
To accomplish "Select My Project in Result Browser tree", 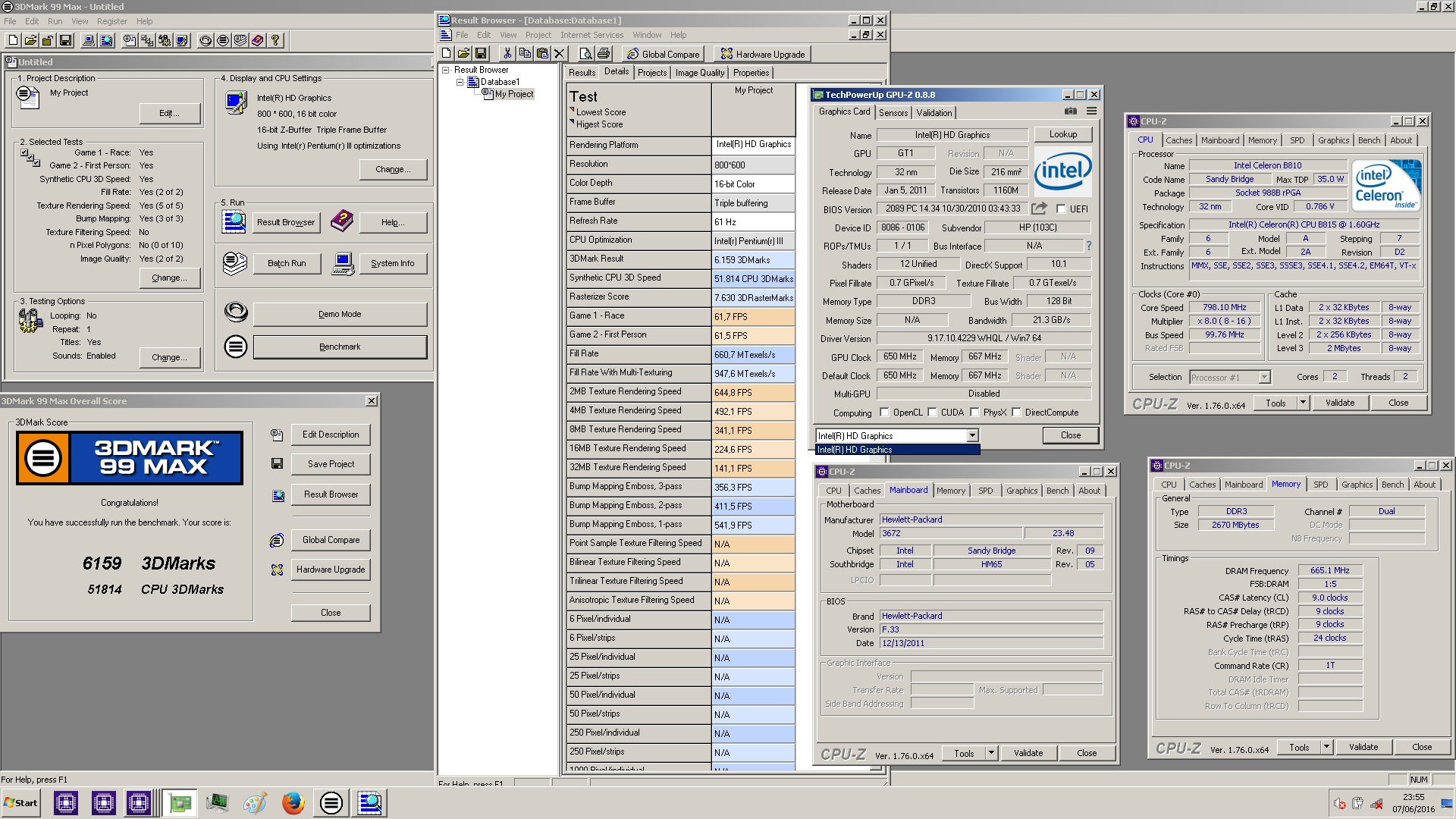I will (x=513, y=94).
